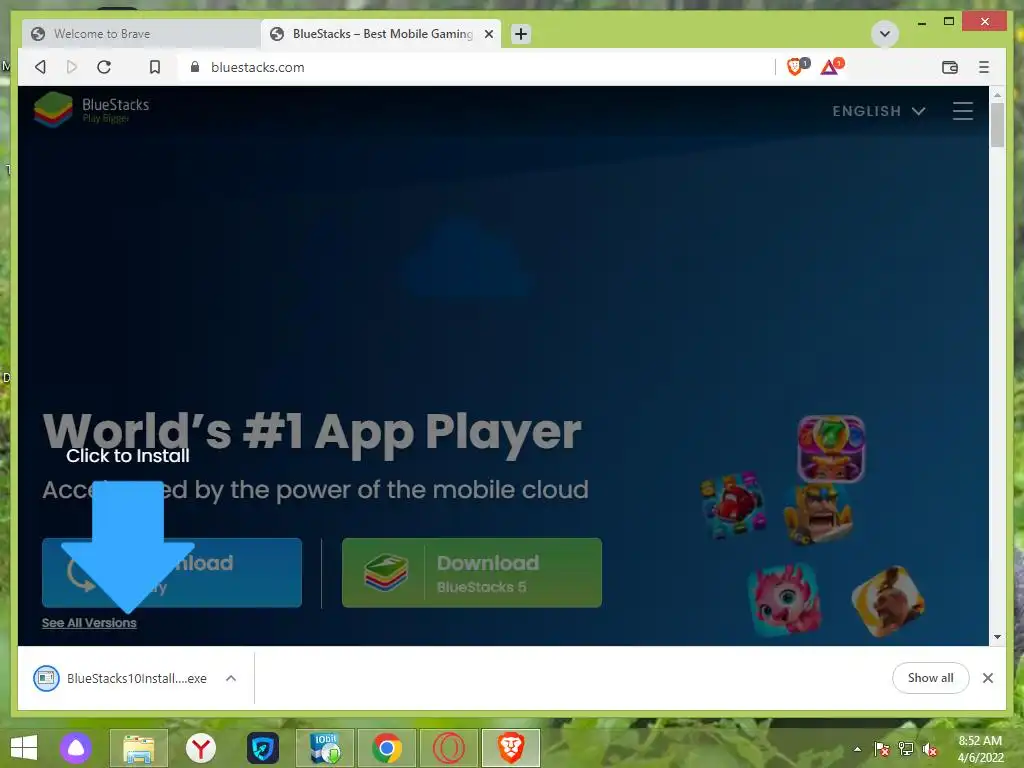
Task: Expand download item options chevron
Action: pyautogui.click(x=231, y=679)
